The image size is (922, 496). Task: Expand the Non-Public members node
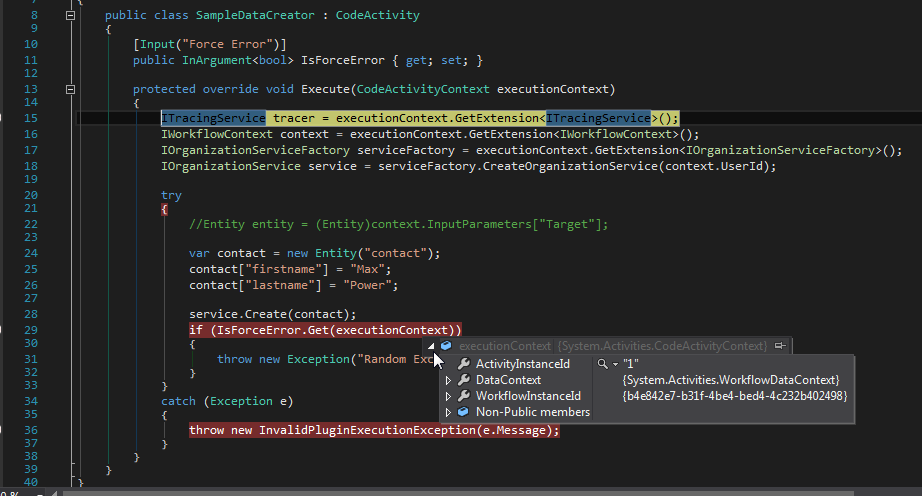448,413
